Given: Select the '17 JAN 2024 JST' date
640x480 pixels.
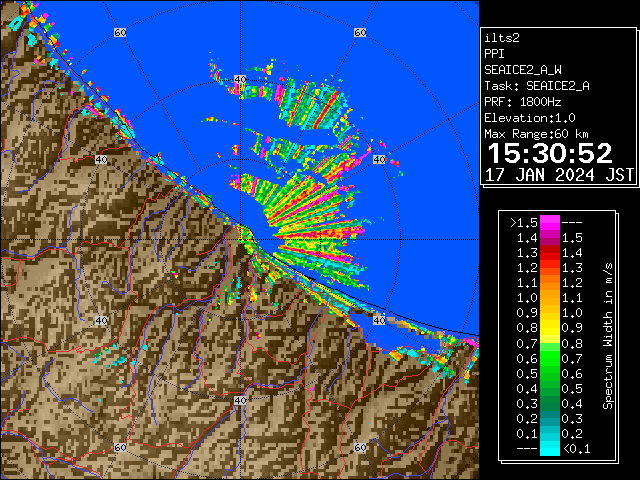Looking at the screenshot, I should [x=559, y=175].
